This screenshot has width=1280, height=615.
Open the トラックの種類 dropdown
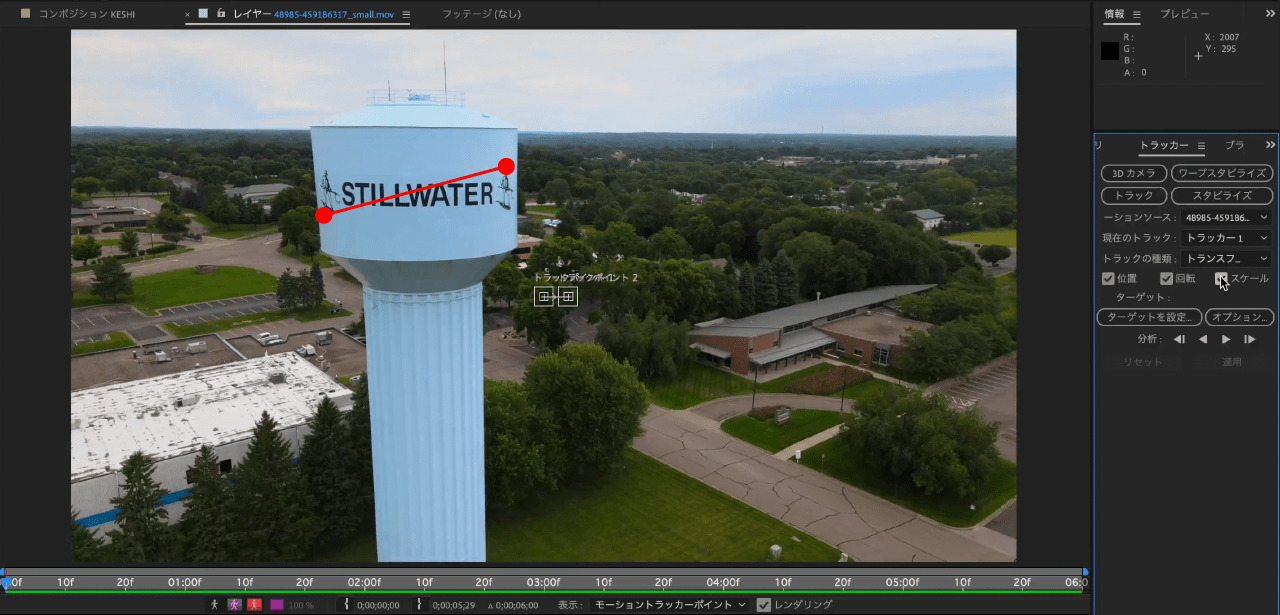tap(1226, 259)
